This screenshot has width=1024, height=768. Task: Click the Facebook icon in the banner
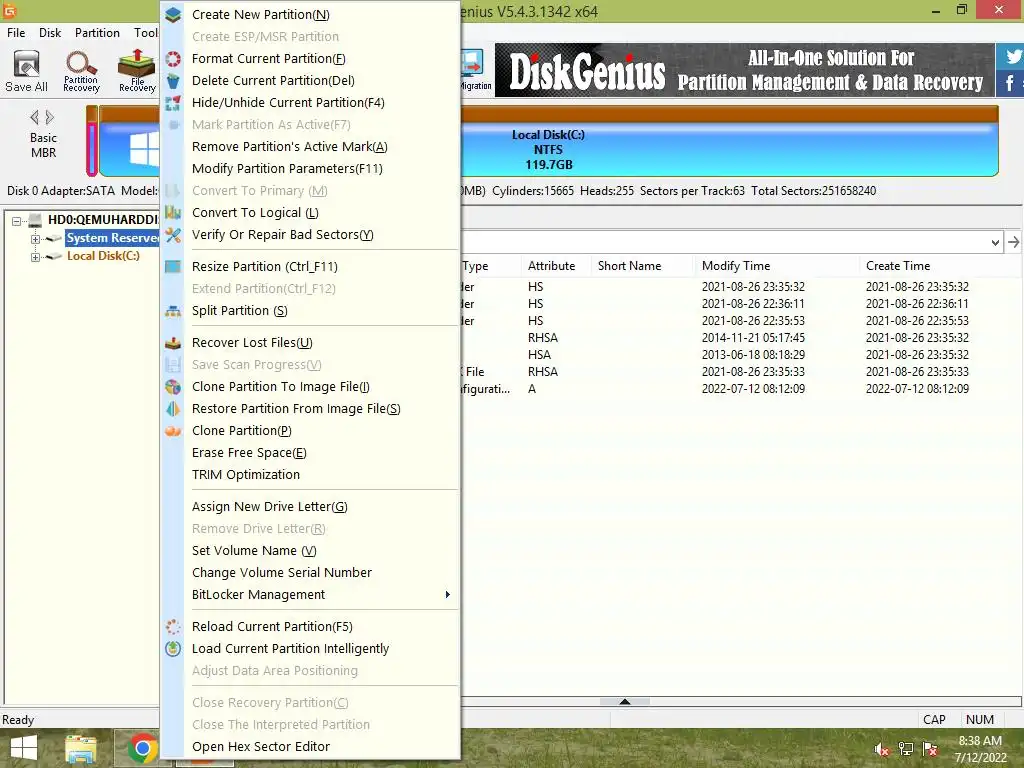1011,83
